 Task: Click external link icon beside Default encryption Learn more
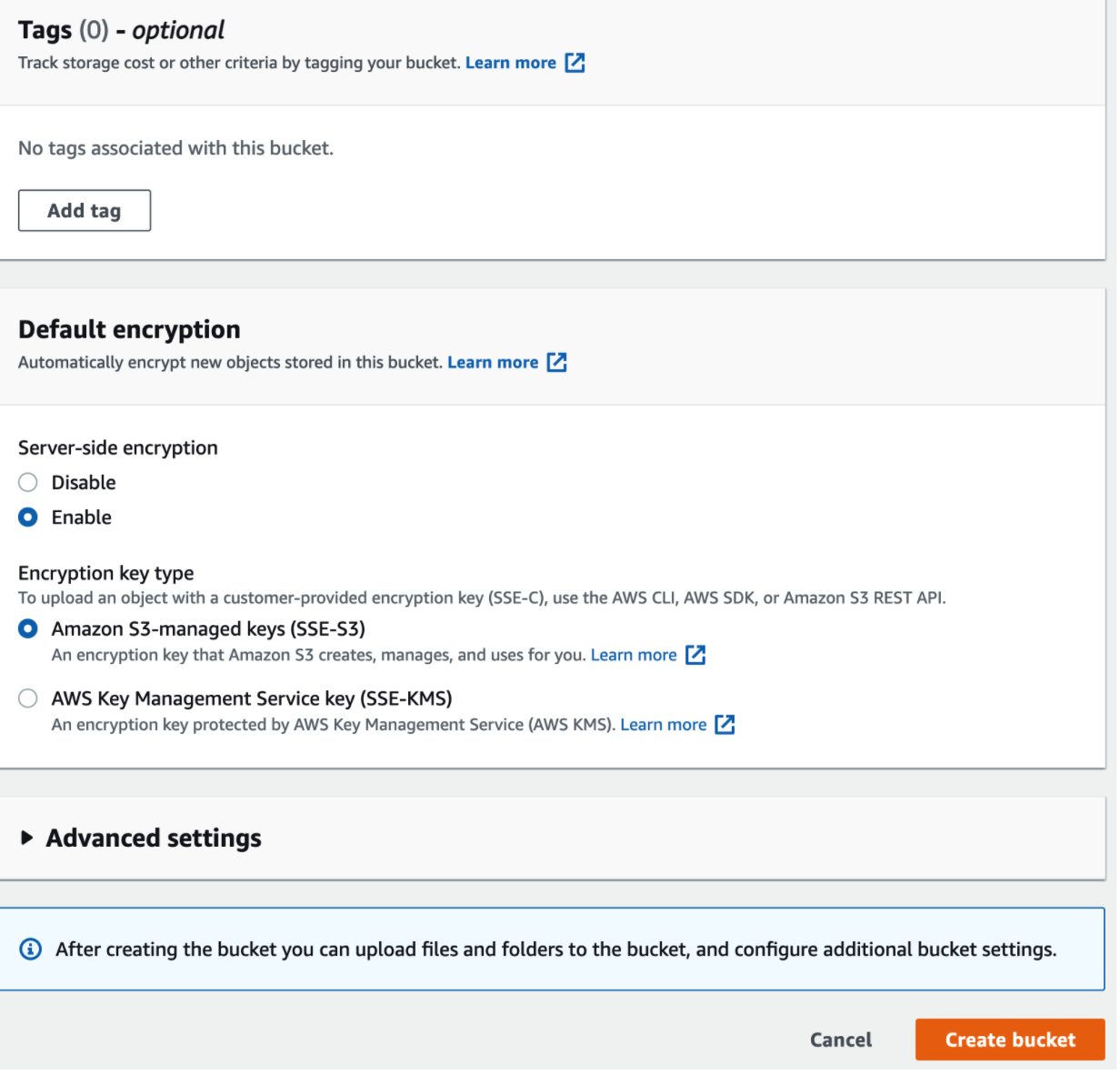tap(556, 362)
